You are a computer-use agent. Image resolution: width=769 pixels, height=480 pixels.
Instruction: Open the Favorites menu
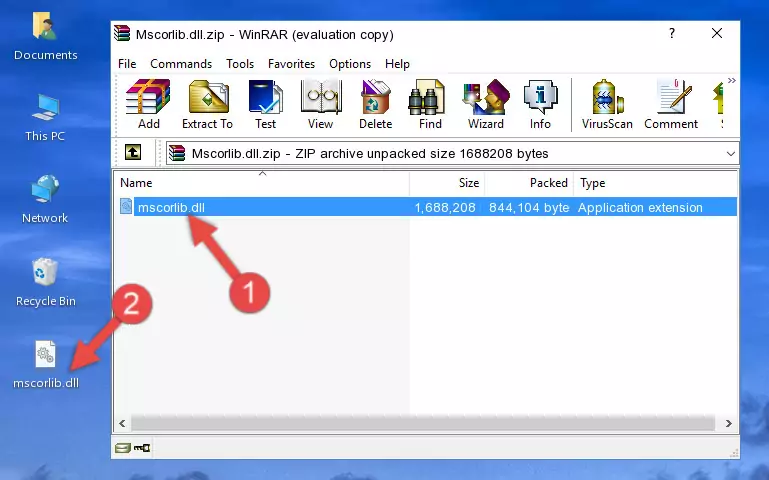pos(291,64)
